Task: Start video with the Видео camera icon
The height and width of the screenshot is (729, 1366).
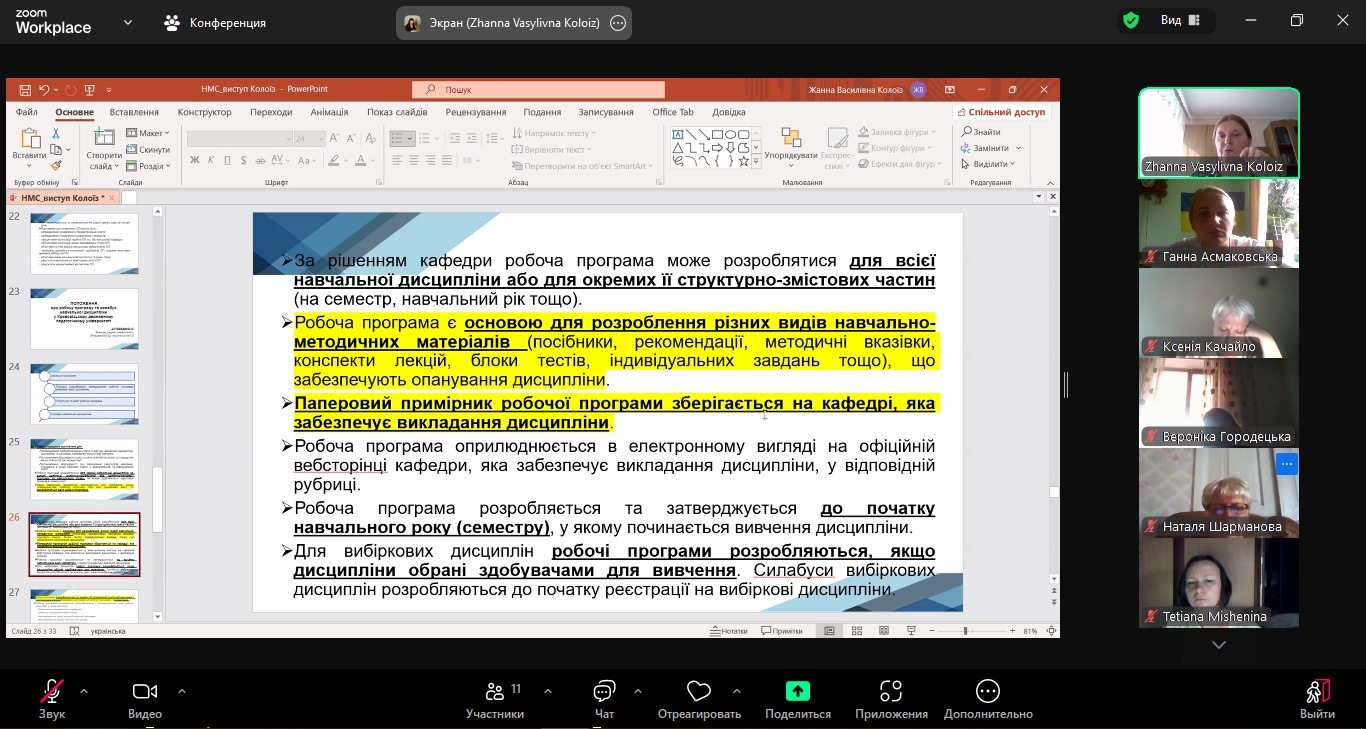Action: [x=145, y=691]
